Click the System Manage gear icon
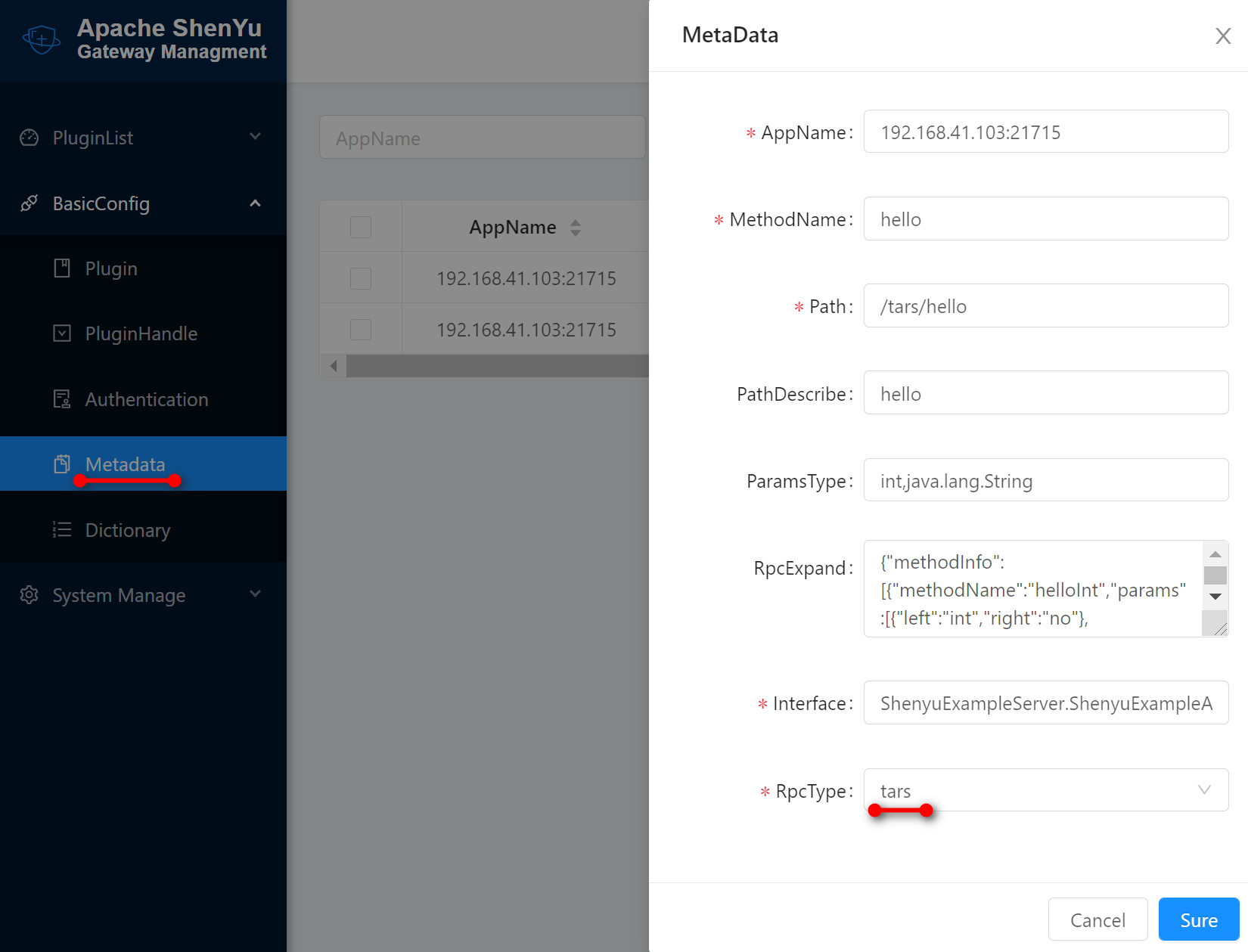Image resolution: width=1248 pixels, height=952 pixels. click(x=29, y=595)
